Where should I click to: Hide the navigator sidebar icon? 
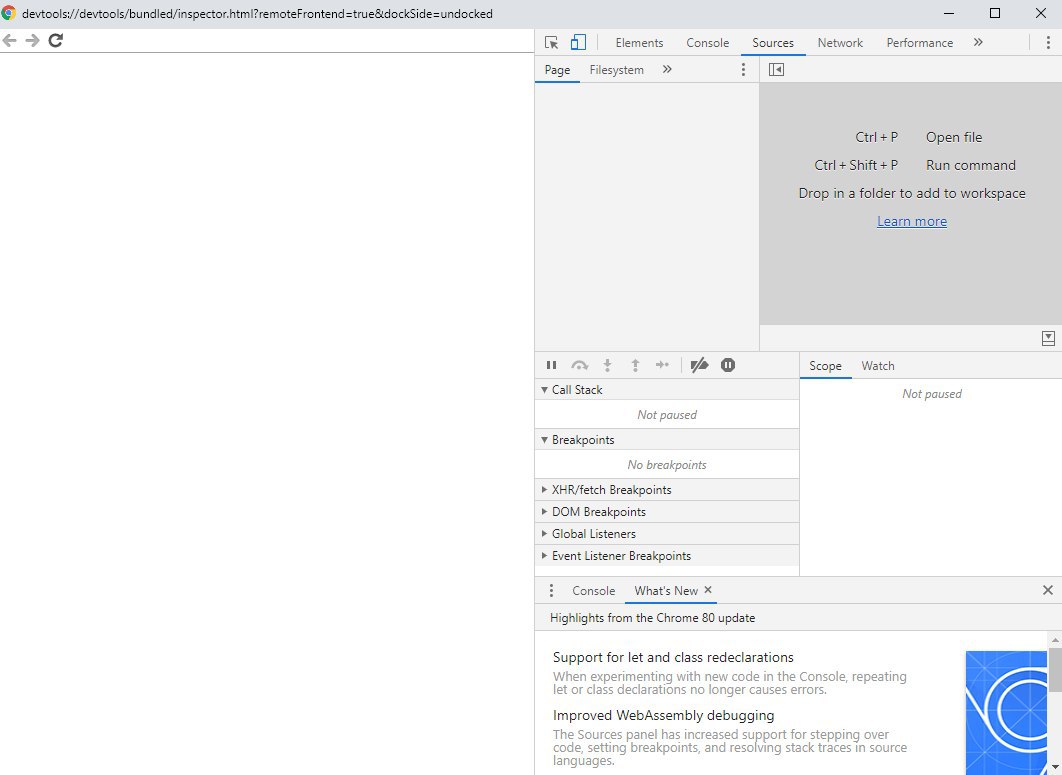pyautogui.click(x=776, y=70)
